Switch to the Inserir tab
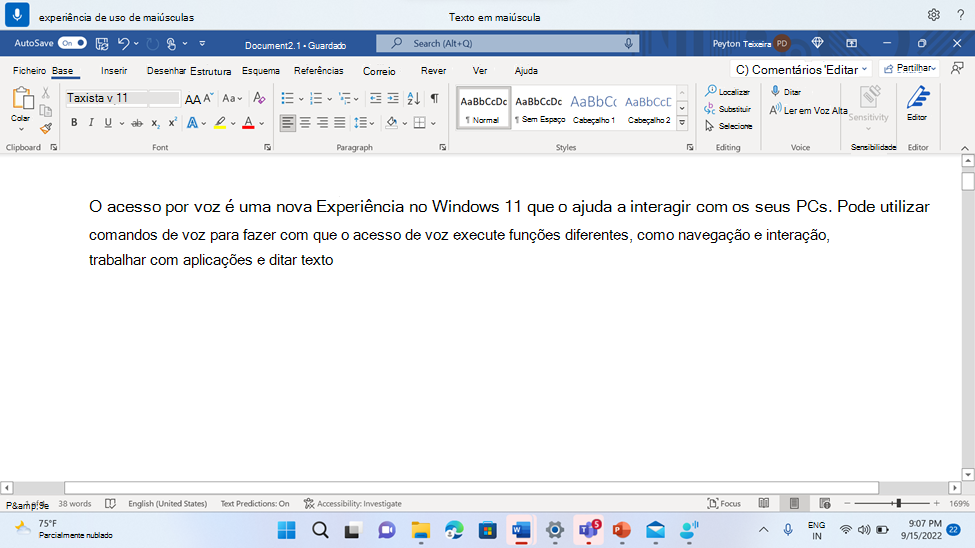The width and height of the screenshot is (975, 548). point(114,71)
